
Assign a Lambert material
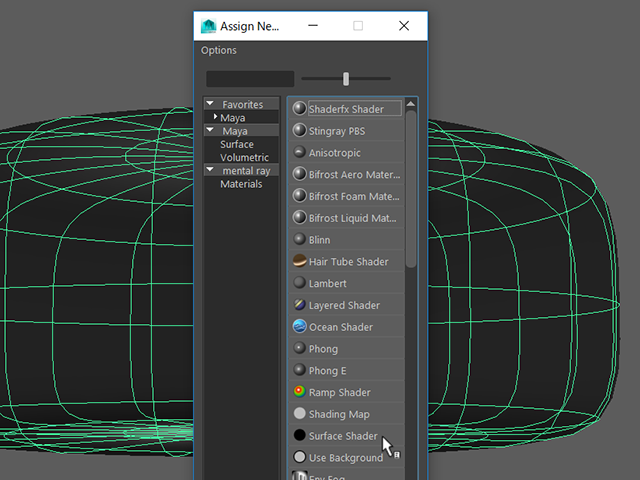click(x=347, y=283)
